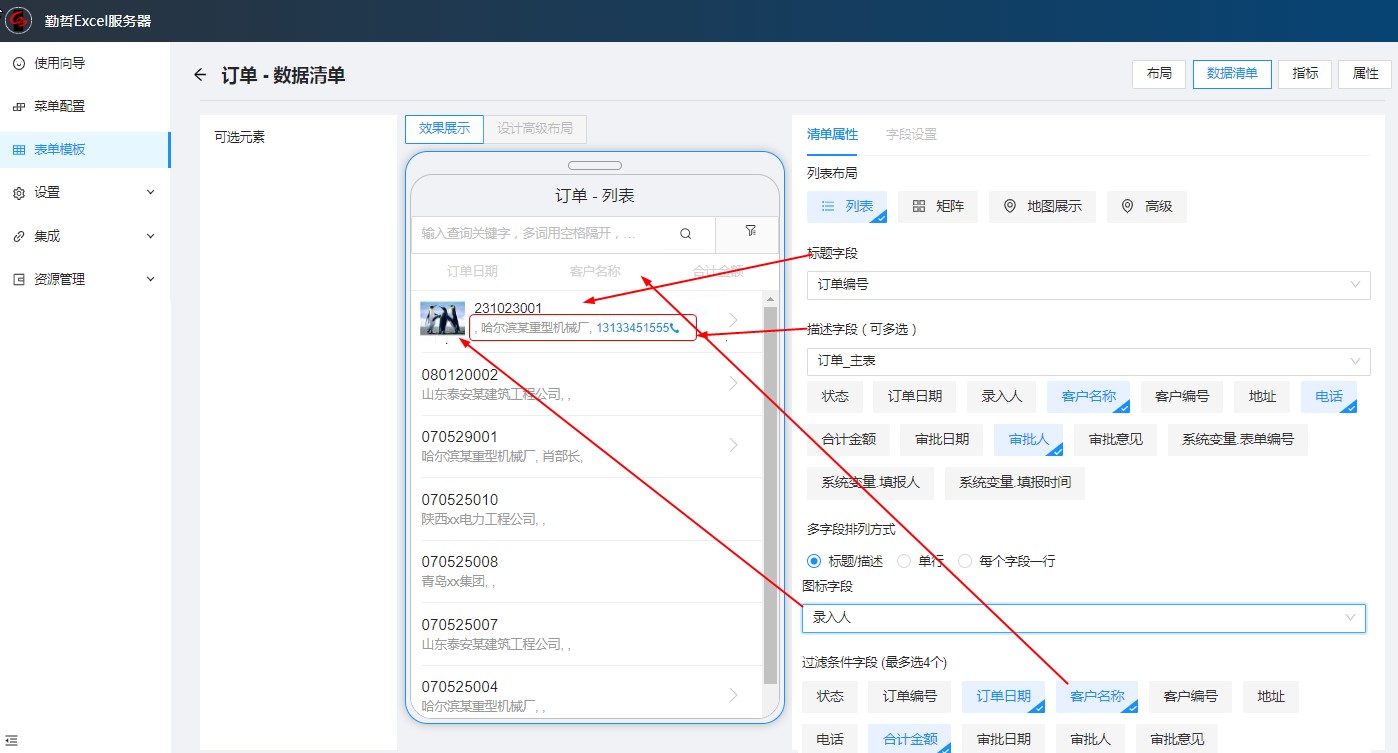
Task: Open the 标题字段 dropdown showing 订单编号
Action: coord(1088,284)
